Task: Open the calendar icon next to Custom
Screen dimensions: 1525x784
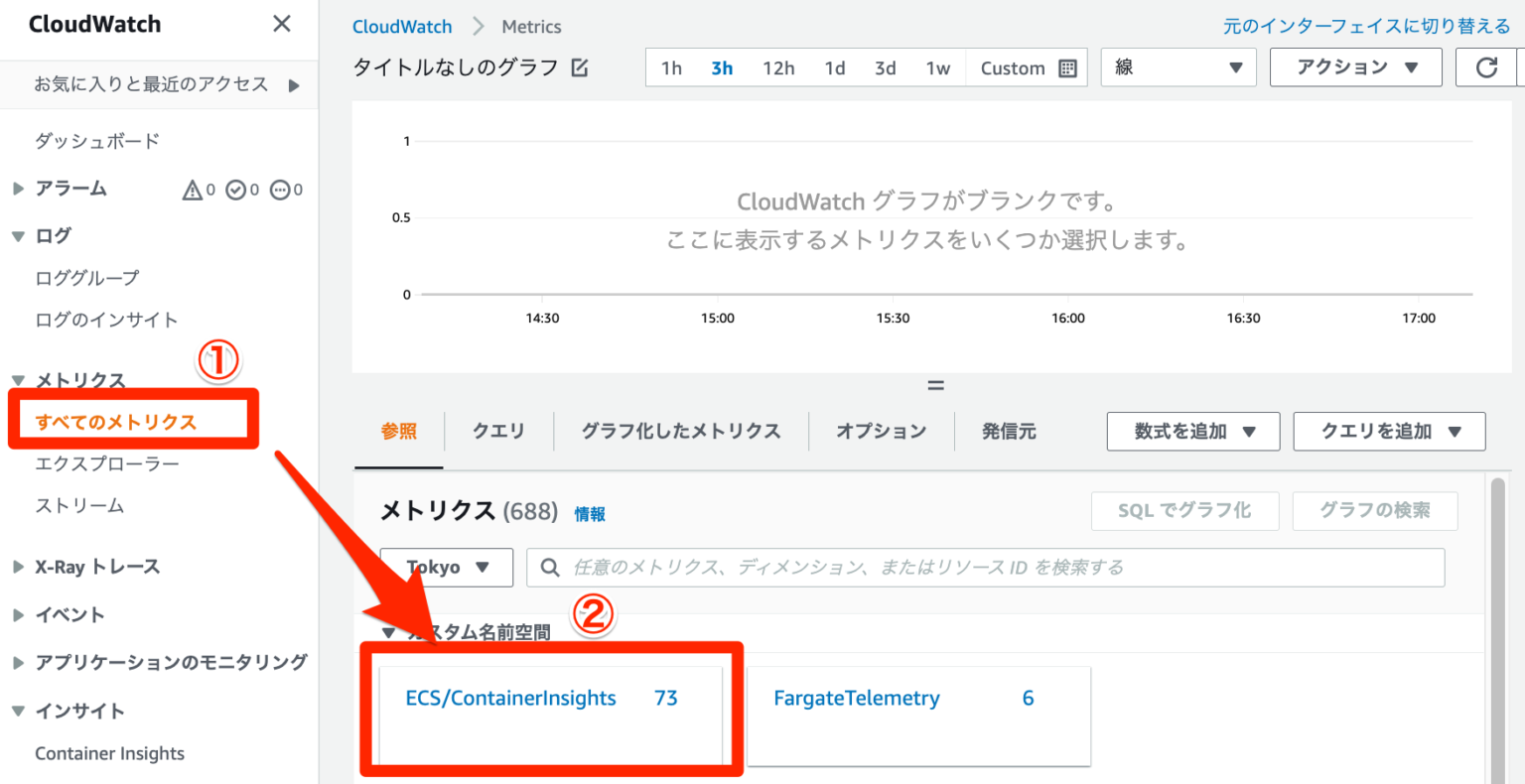Action: click(x=1069, y=67)
